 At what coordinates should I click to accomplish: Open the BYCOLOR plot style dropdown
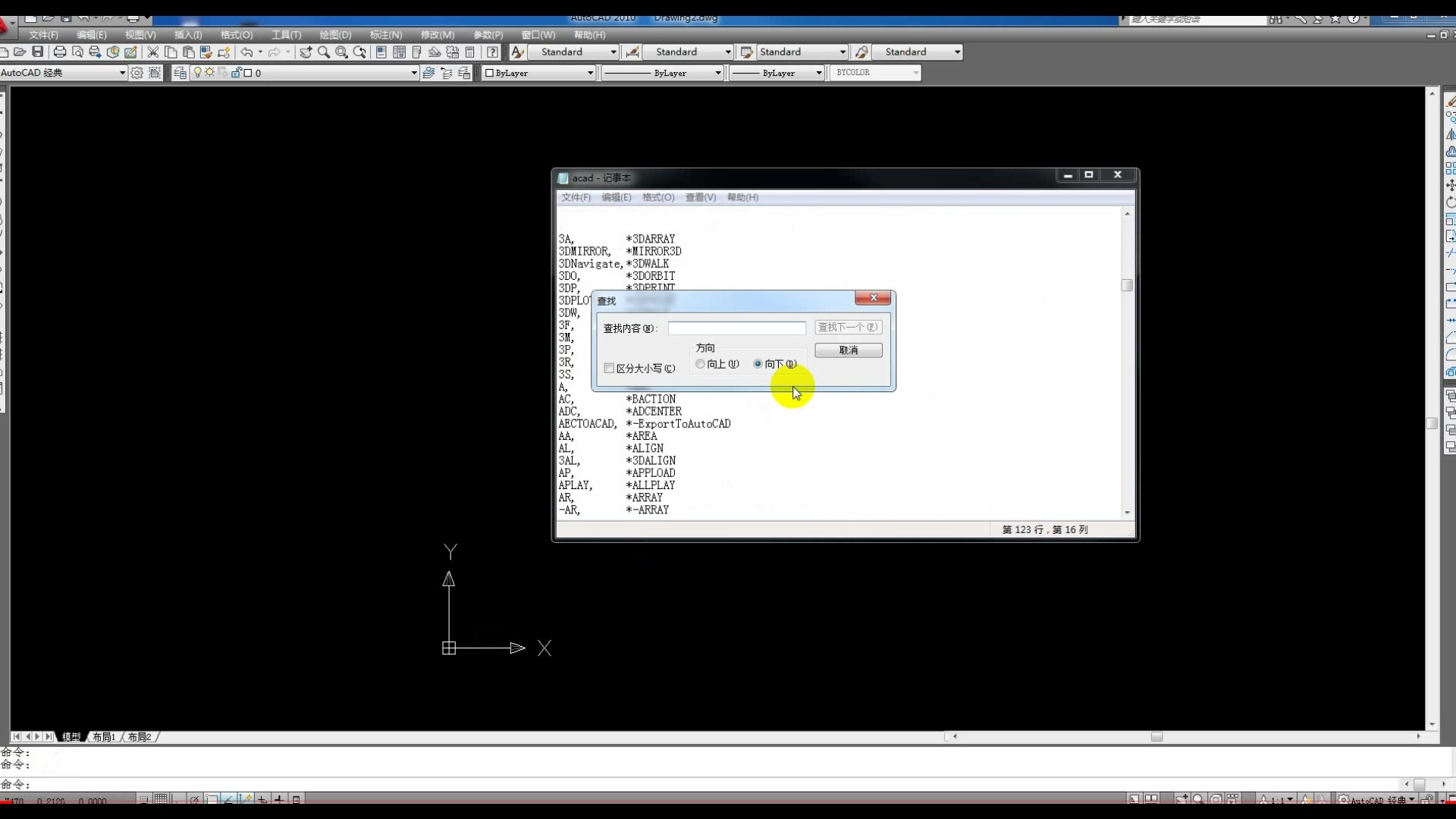pos(916,73)
